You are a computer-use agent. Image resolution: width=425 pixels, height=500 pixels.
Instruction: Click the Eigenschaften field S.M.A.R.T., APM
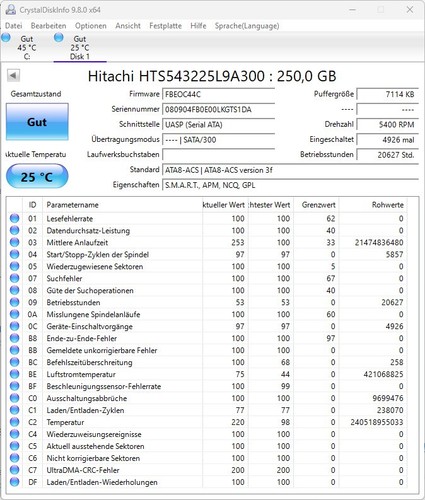tap(290, 185)
